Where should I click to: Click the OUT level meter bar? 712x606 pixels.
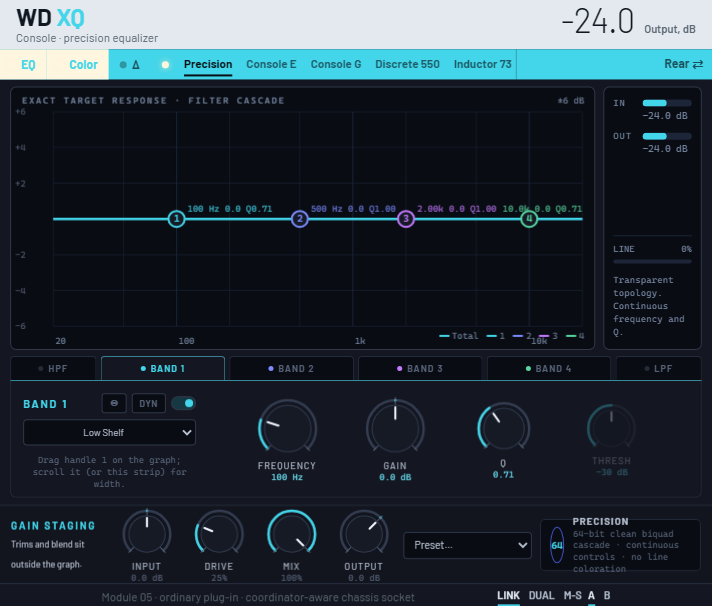pos(667,136)
